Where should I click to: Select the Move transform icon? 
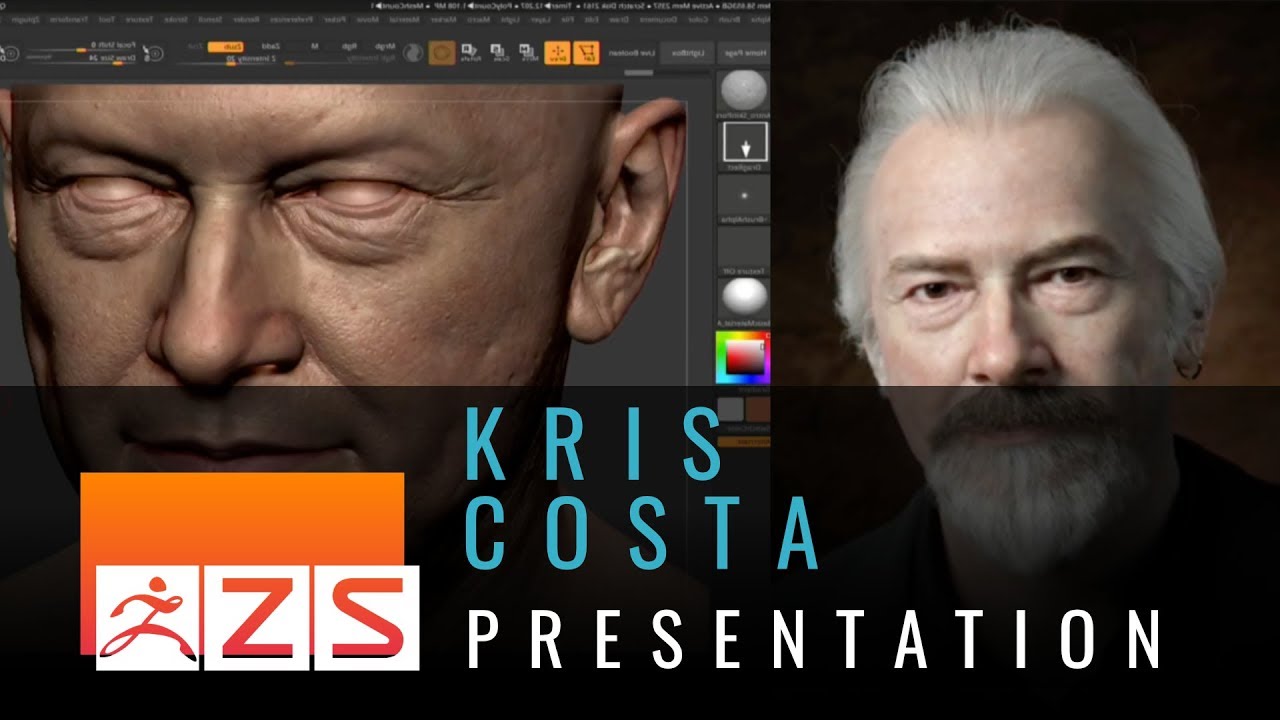click(x=529, y=53)
